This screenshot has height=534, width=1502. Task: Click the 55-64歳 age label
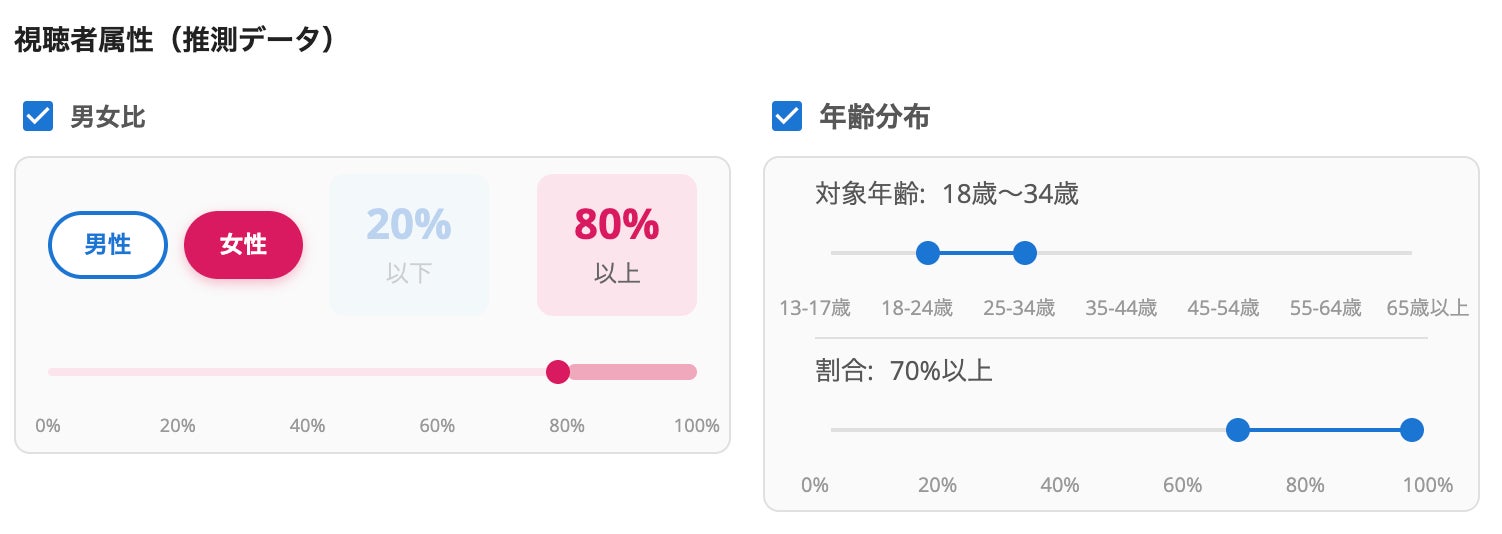click(1325, 308)
